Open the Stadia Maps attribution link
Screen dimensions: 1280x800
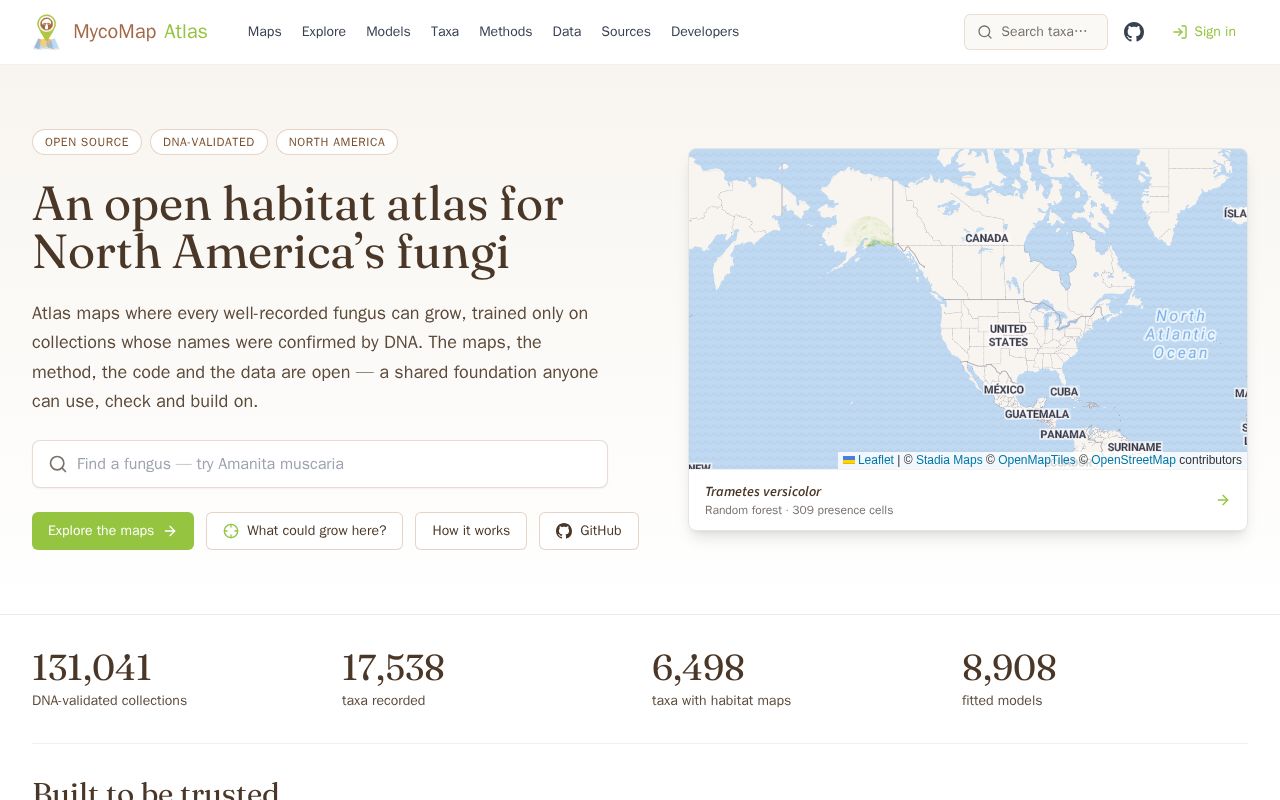pyautogui.click(x=949, y=460)
